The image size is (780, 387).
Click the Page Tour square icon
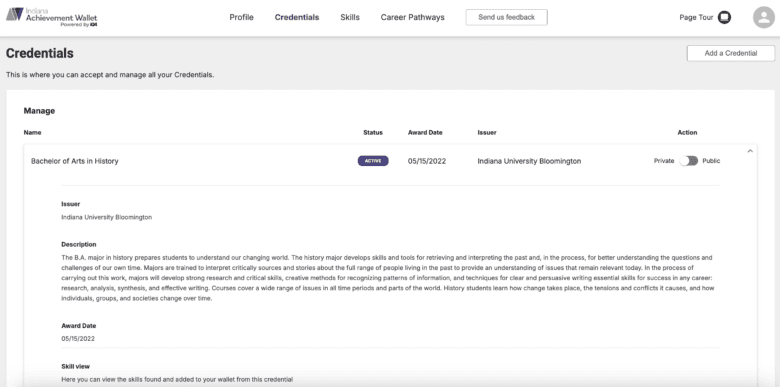click(725, 17)
